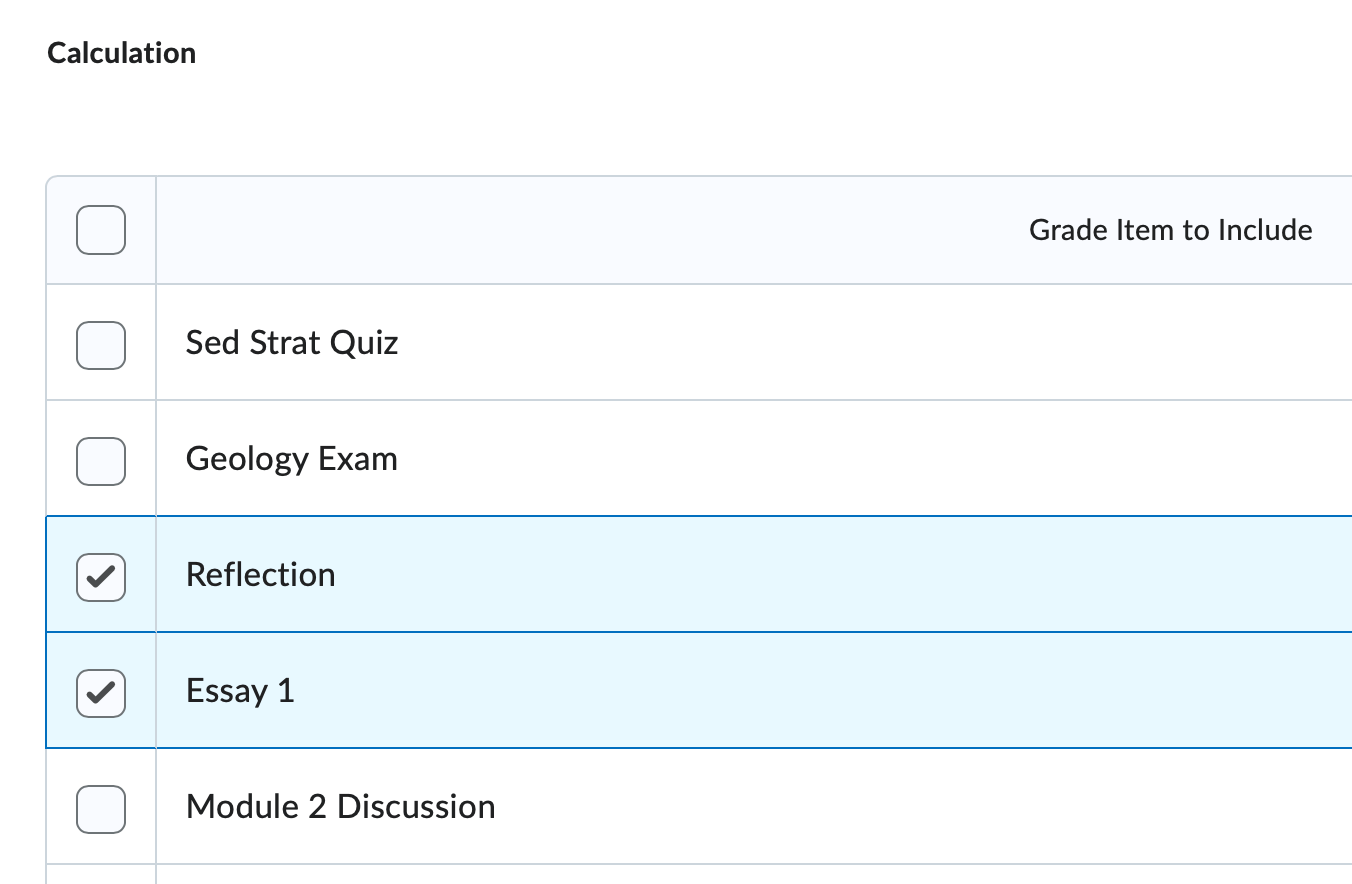Enable the Geology Exam checkbox
The image size is (1352, 884).
(100, 460)
